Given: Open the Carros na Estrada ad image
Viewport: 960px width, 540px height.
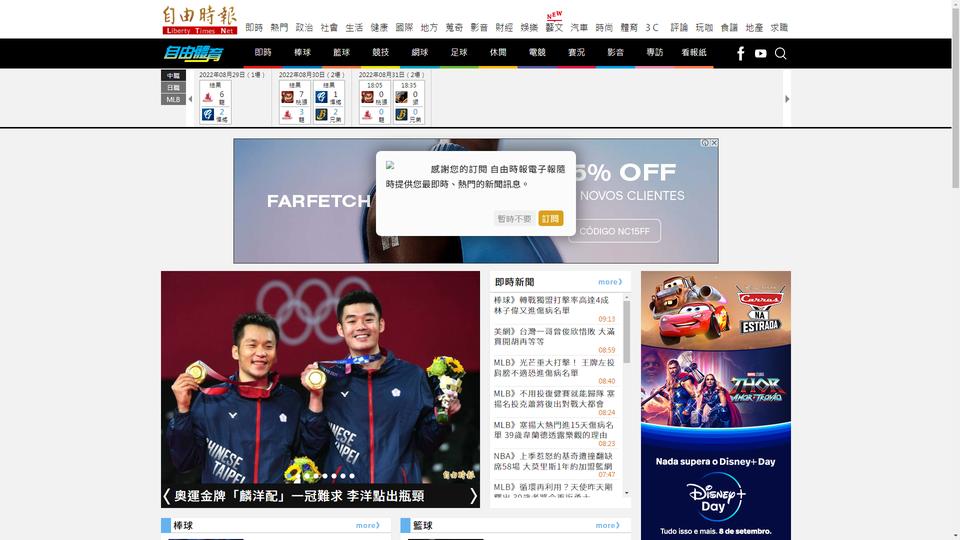Looking at the screenshot, I should pyautogui.click(x=716, y=309).
